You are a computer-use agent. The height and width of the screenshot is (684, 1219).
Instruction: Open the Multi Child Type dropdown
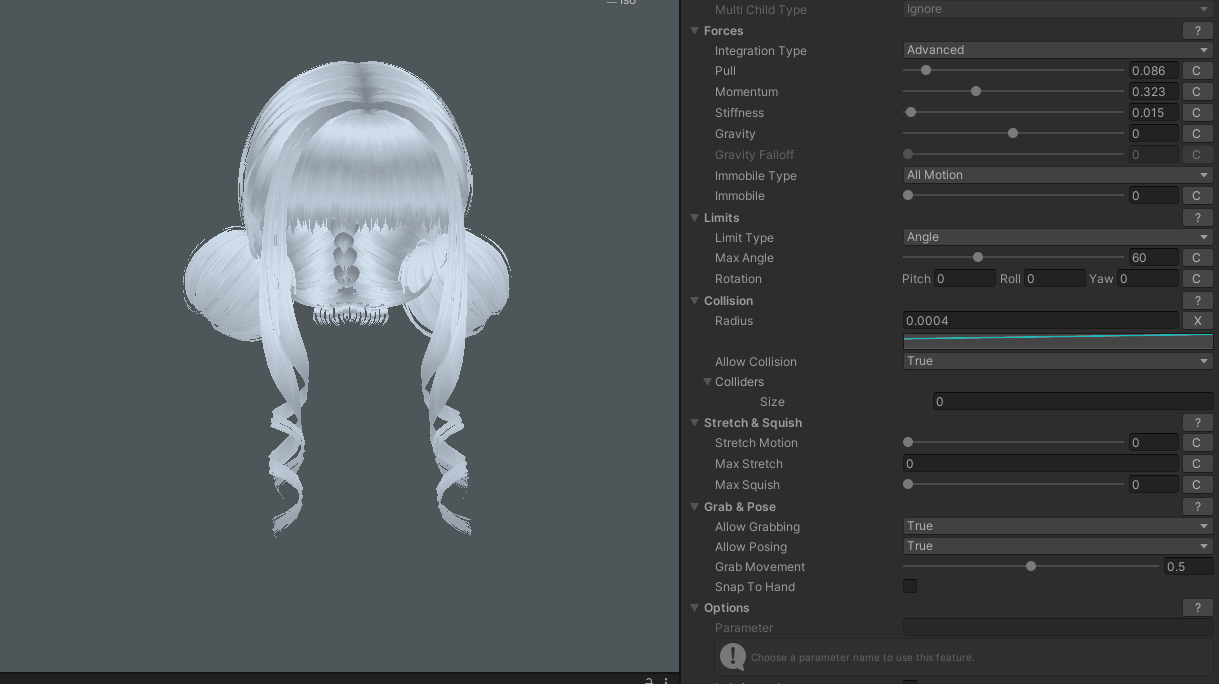tap(1058, 9)
